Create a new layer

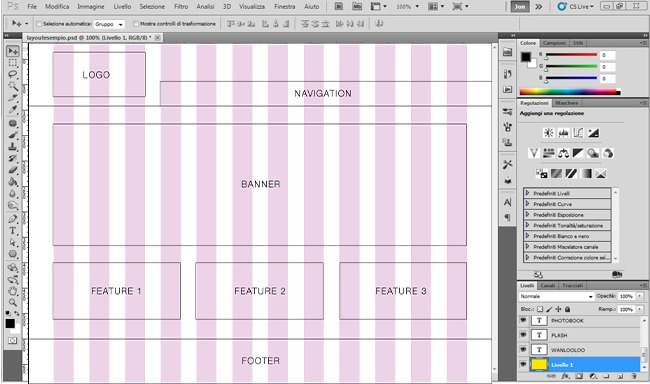click(x=620, y=376)
